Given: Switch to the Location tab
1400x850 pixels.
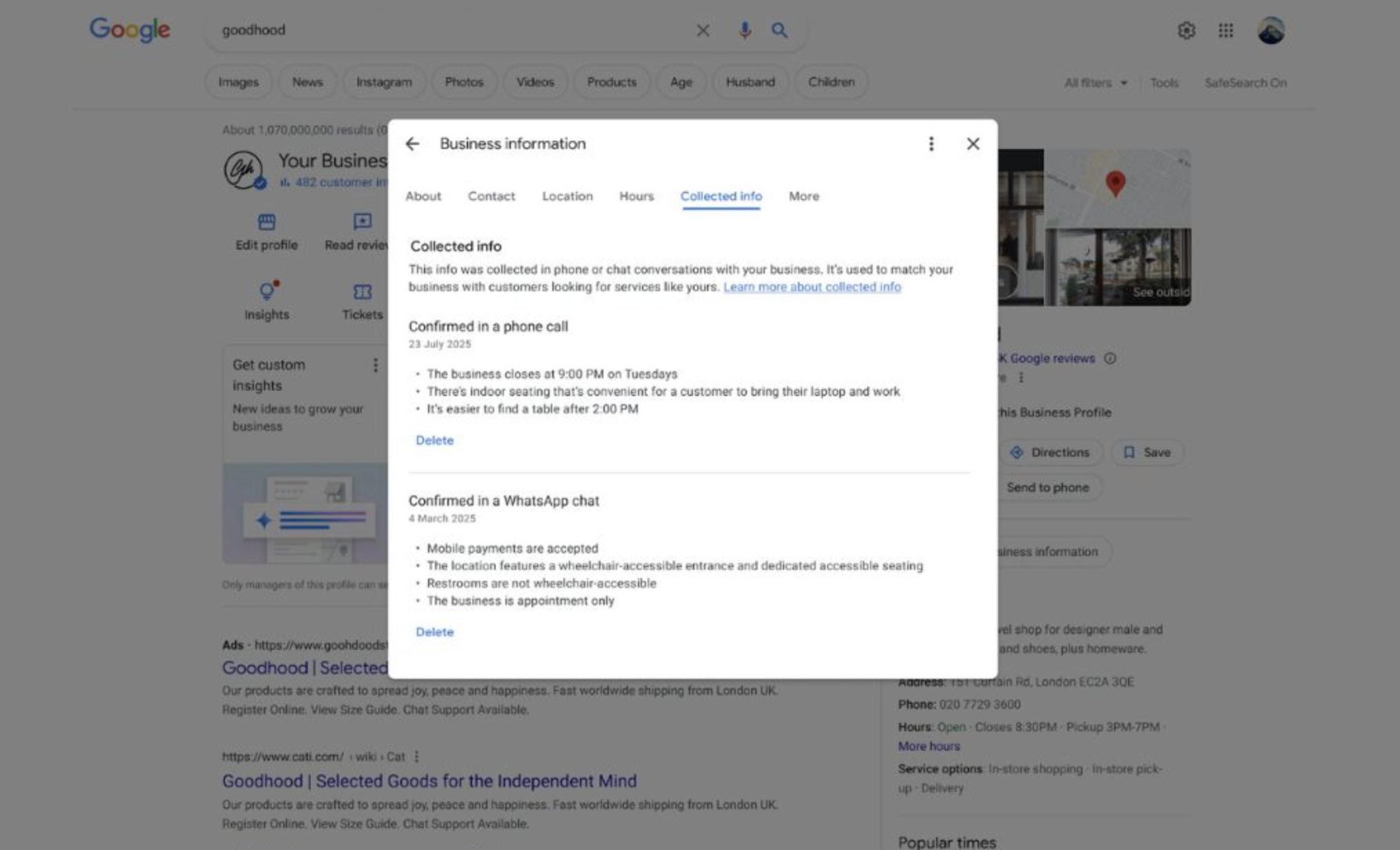Looking at the screenshot, I should (x=567, y=196).
